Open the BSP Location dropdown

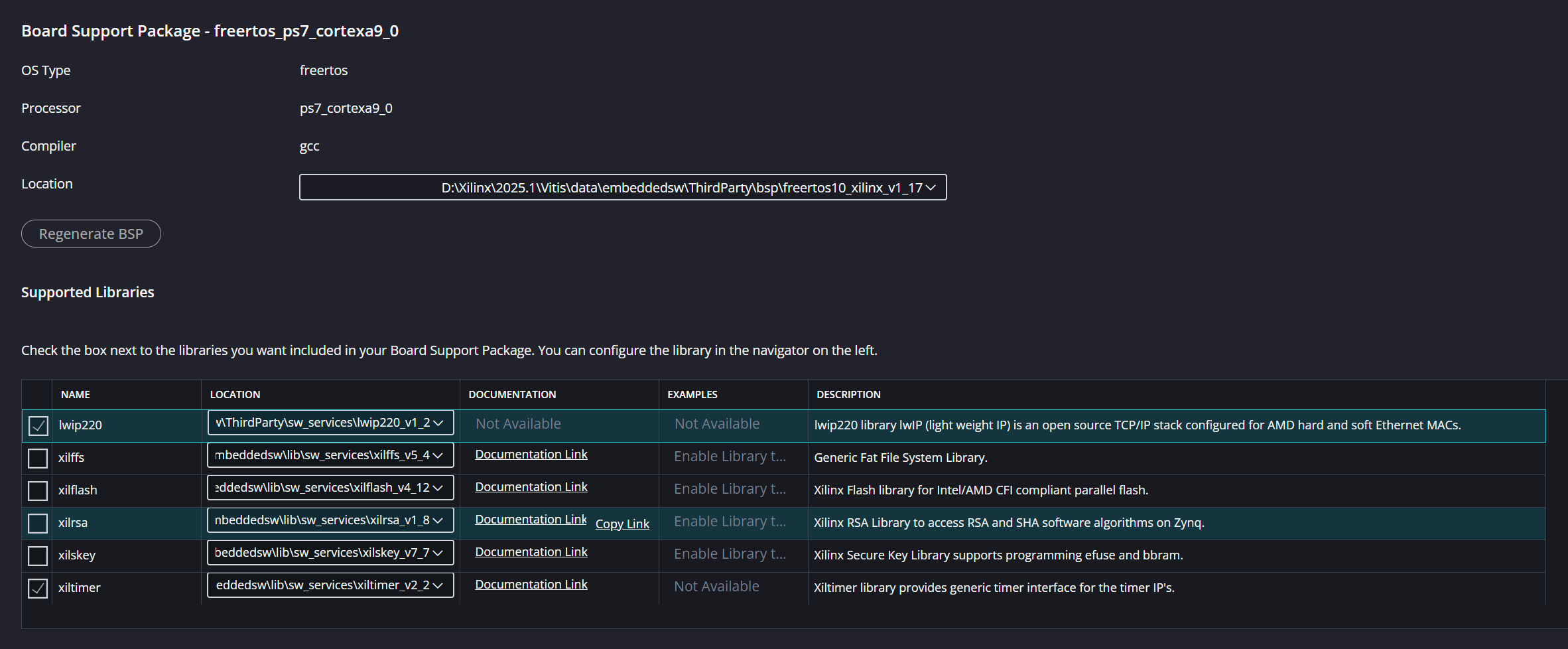[x=622, y=188]
